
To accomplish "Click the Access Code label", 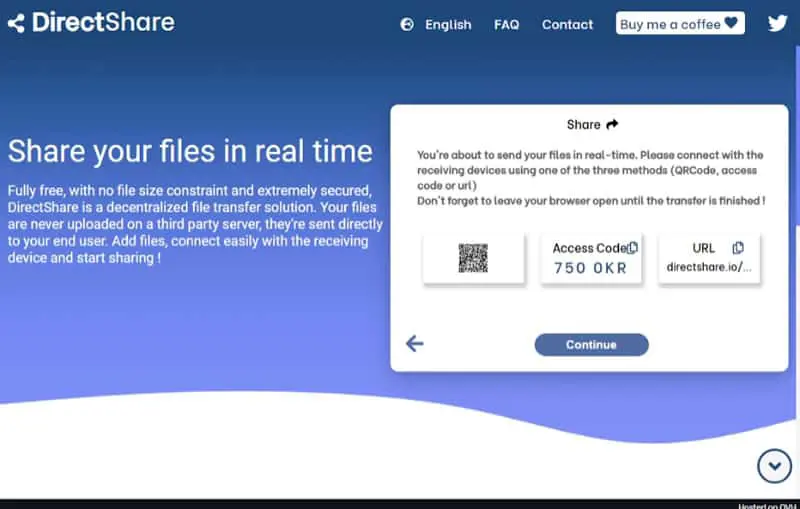I will tap(590, 248).
